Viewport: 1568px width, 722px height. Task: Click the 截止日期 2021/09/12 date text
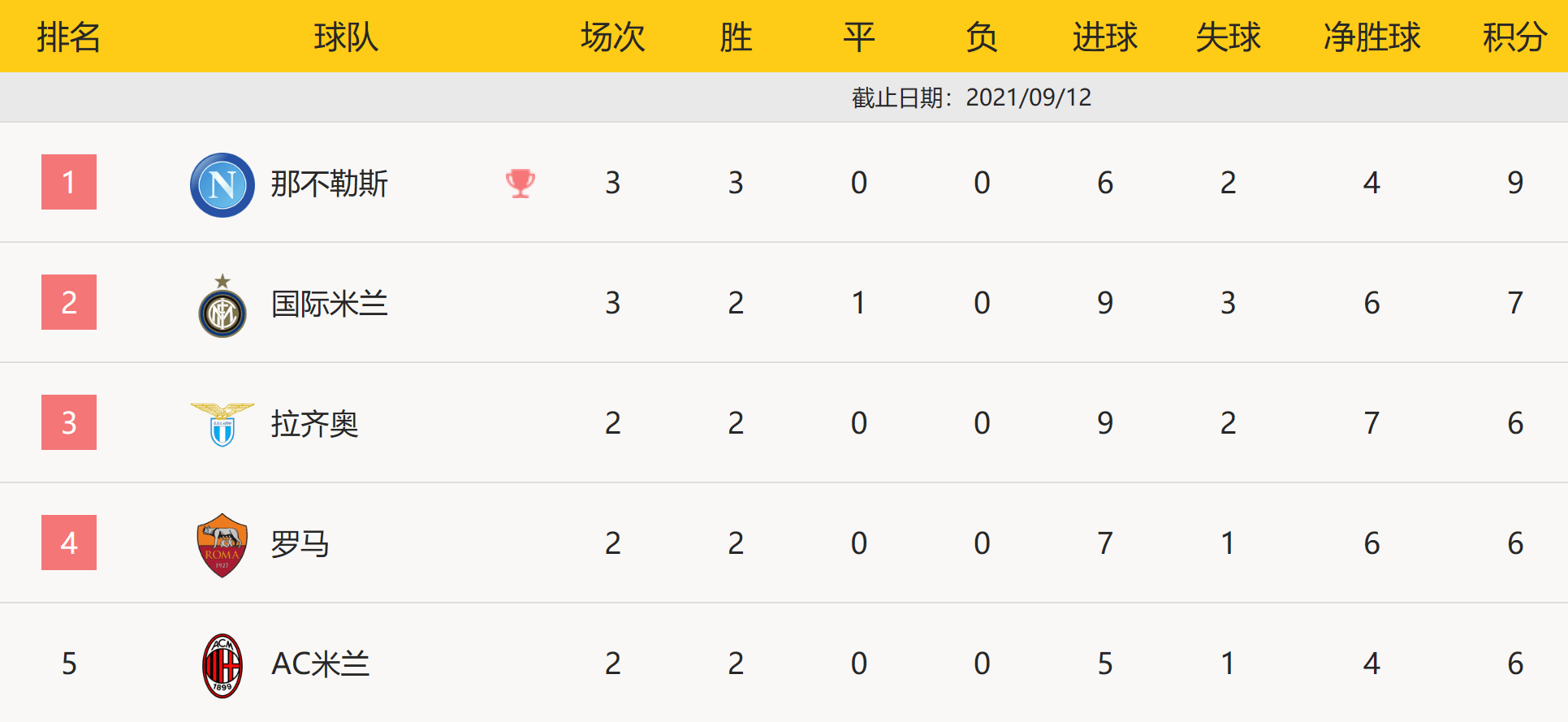click(971, 97)
